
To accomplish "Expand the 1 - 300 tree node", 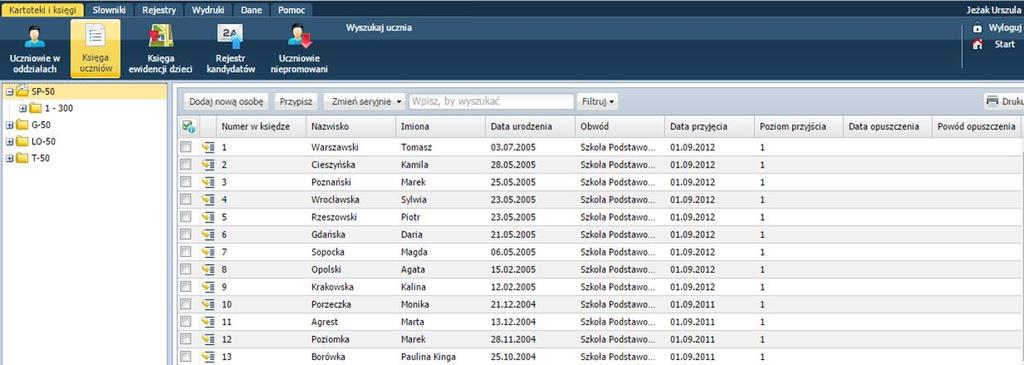I will point(23,108).
